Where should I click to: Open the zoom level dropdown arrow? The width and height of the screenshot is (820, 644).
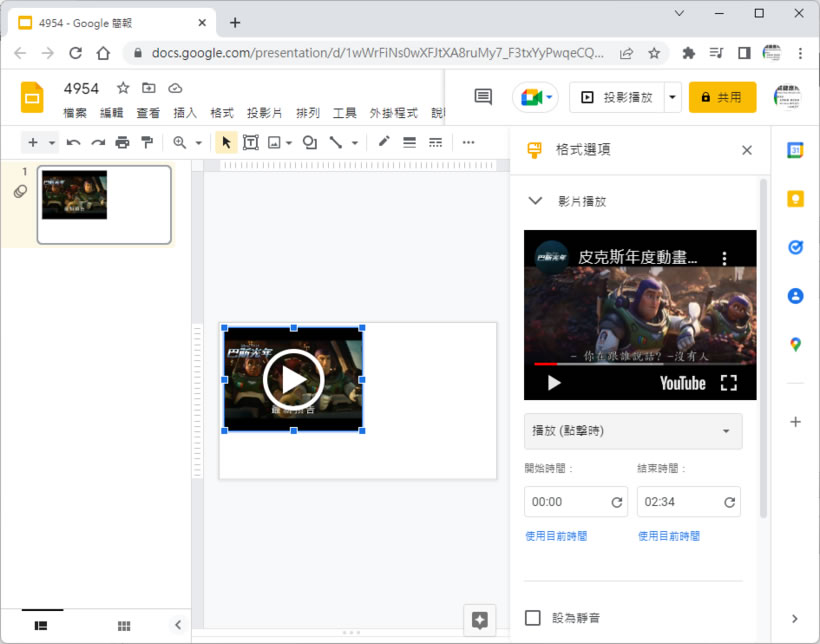coord(199,142)
